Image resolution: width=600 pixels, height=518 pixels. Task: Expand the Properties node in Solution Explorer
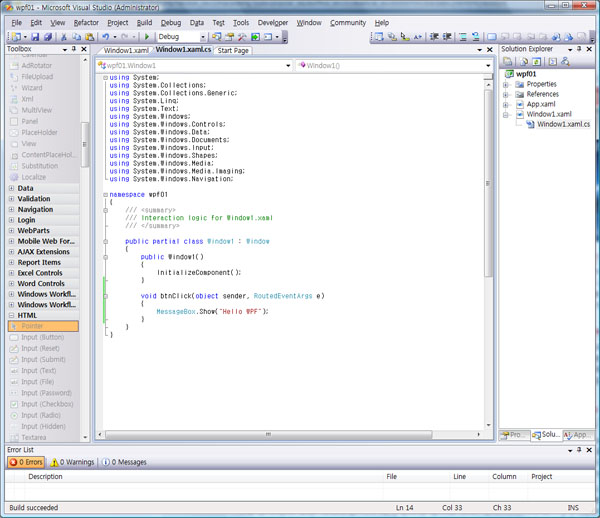(506, 85)
